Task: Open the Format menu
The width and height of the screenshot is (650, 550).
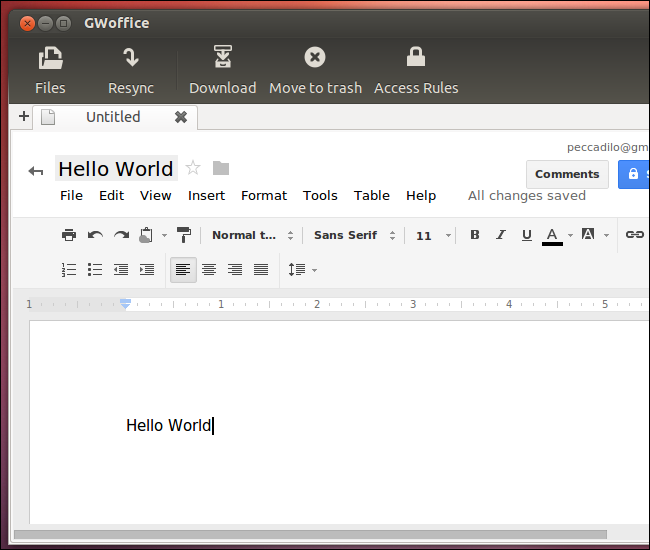Action: (x=264, y=196)
